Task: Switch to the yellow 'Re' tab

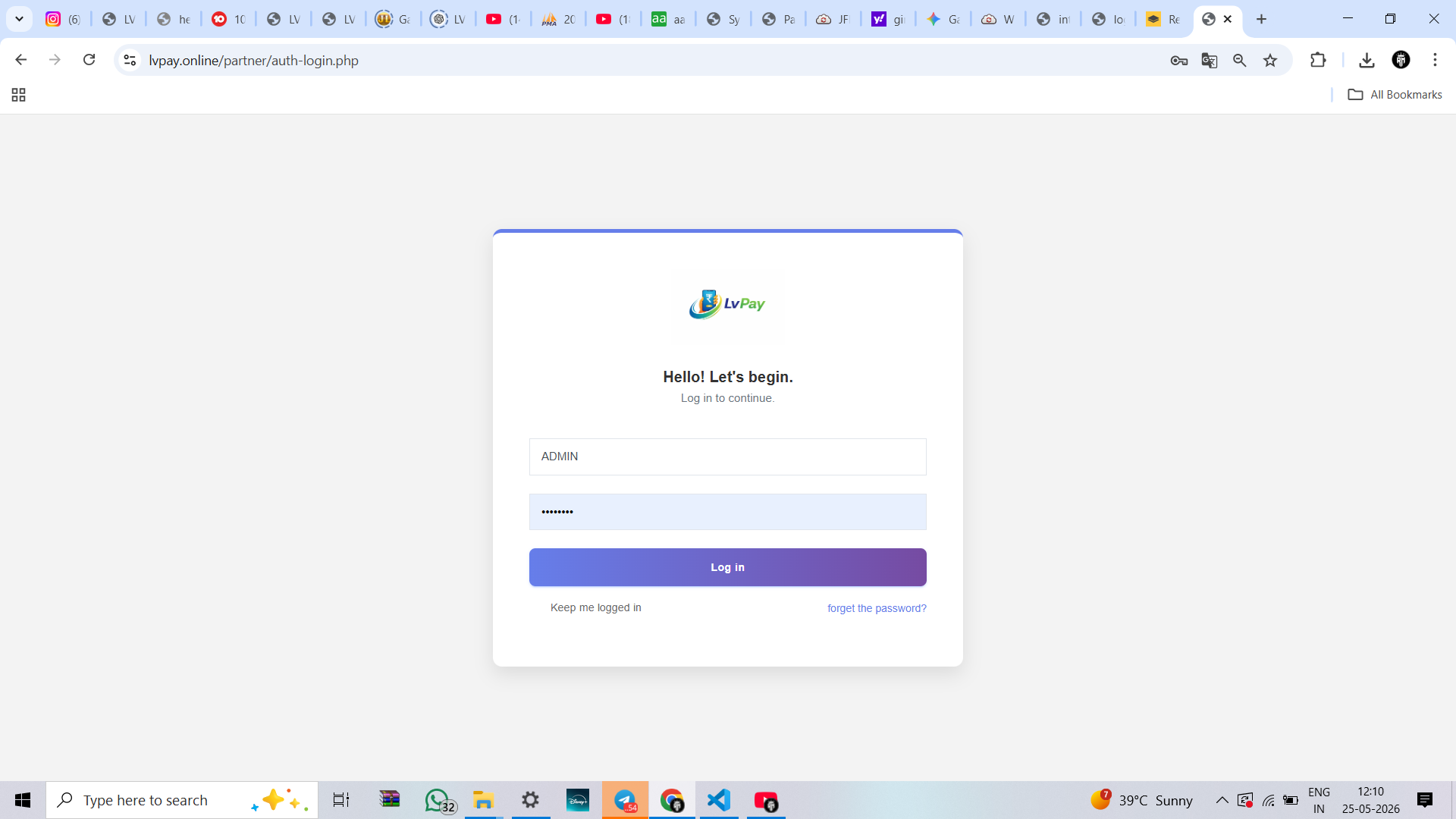Action: (1163, 19)
